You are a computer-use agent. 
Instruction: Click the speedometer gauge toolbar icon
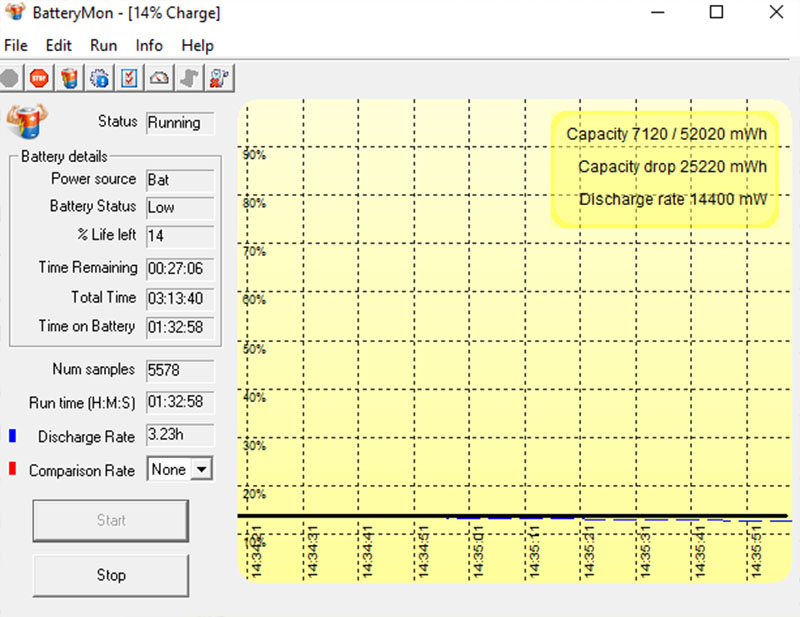[x=159, y=77]
